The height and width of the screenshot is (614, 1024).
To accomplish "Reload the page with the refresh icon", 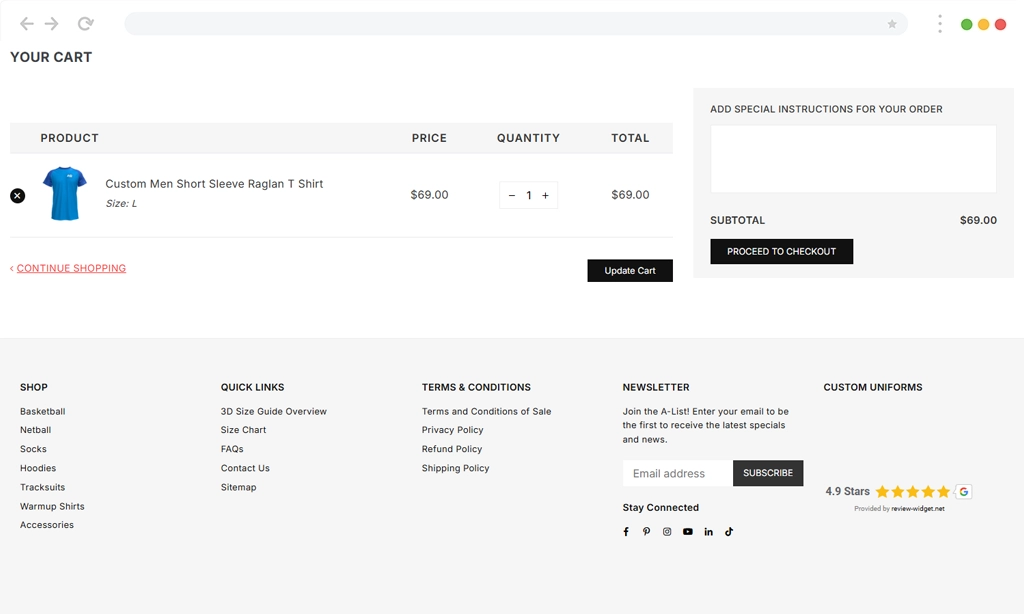I will click(x=88, y=23).
